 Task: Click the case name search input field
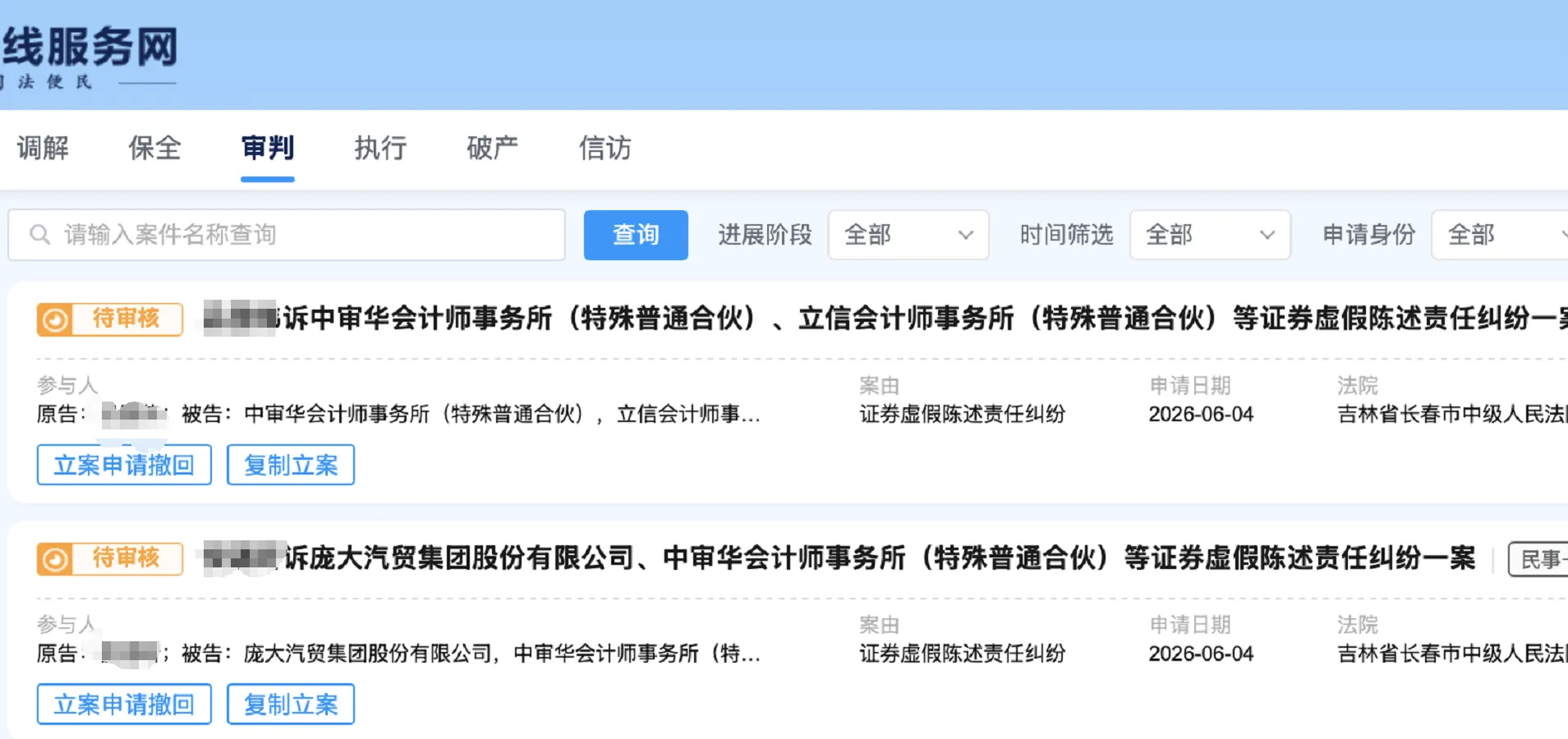pyautogui.click(x=287, y=235)
